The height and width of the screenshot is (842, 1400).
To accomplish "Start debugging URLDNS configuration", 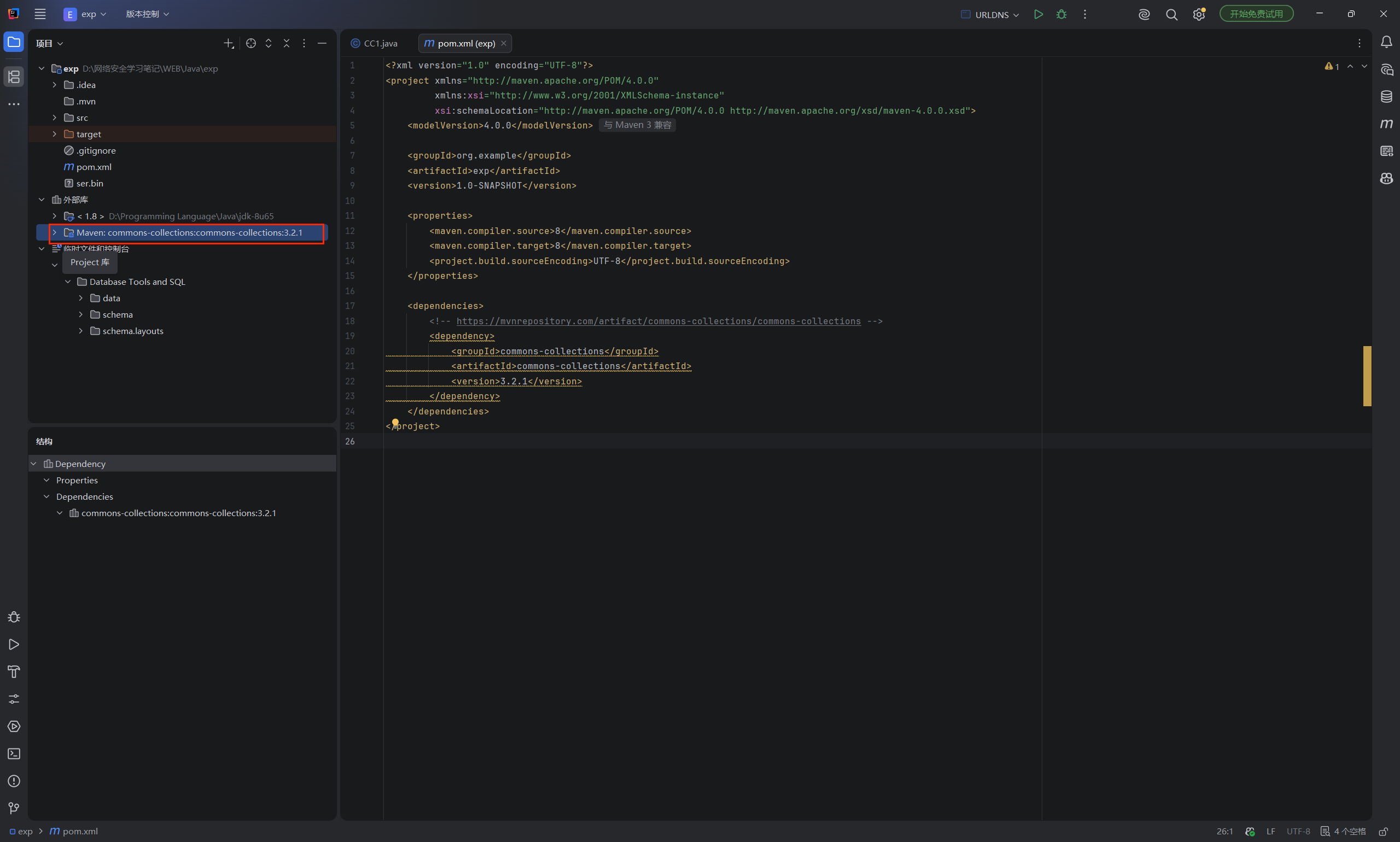I will tap(1061, 14).
